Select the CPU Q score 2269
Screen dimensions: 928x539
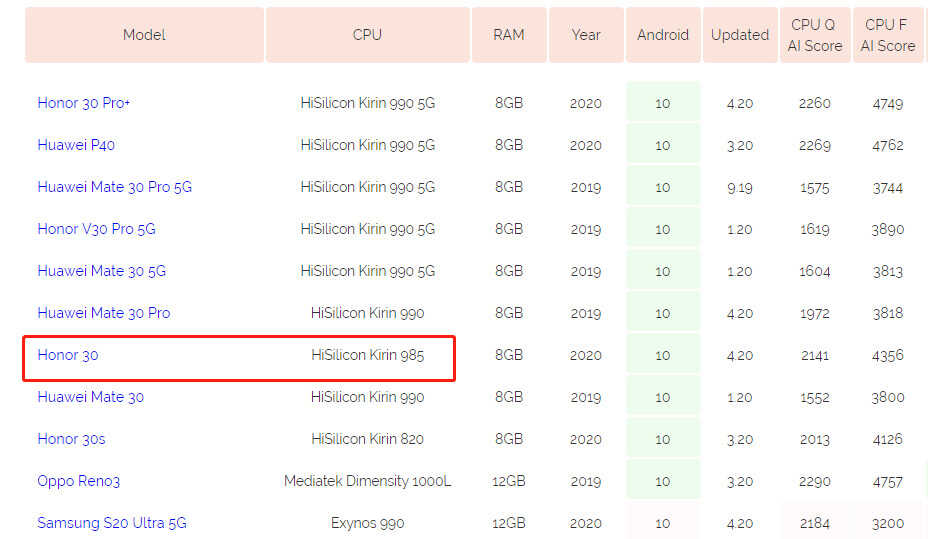pos(815,146)
